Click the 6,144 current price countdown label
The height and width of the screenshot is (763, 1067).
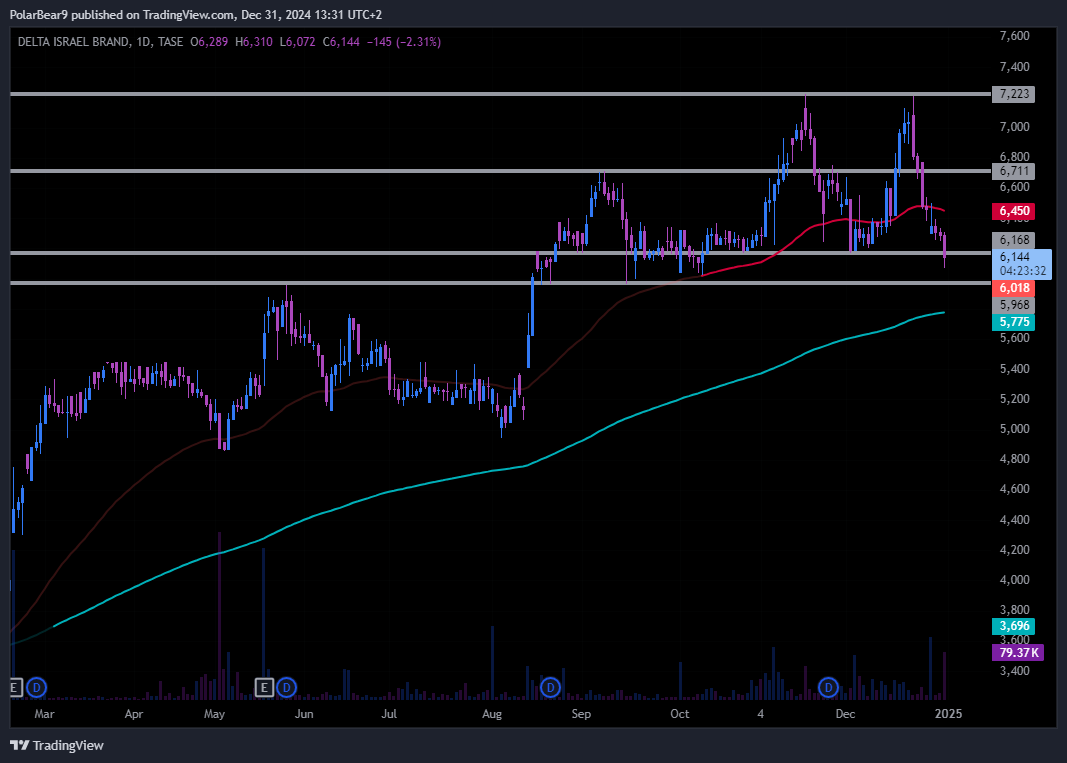click(1022, 264)
